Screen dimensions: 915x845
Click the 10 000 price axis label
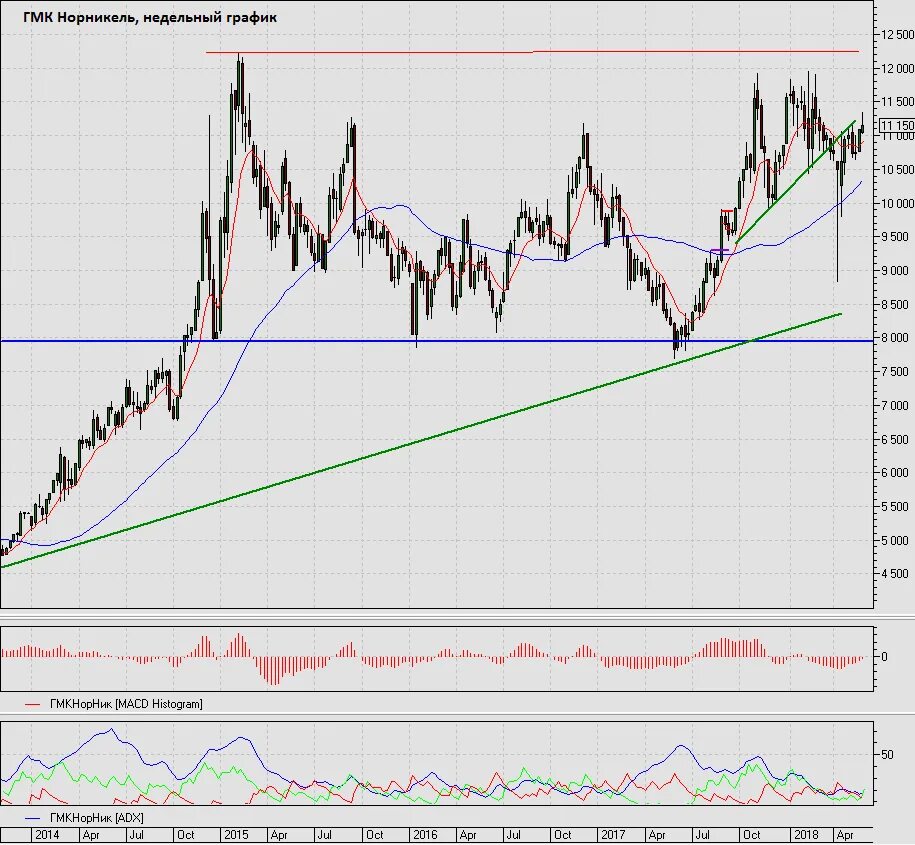pos(897,203)
